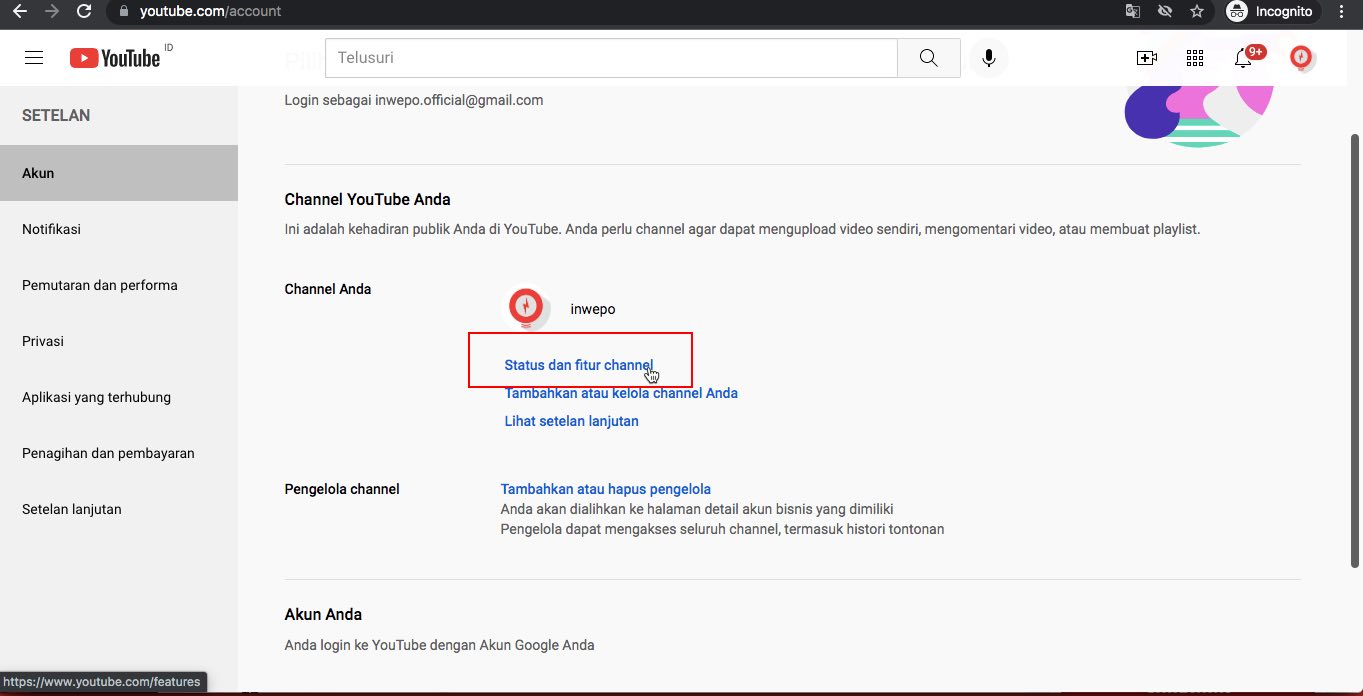This screenshot has width=1363, height=696.
Task: Open the Create video camera icon
Action: tap(1147, 58)
